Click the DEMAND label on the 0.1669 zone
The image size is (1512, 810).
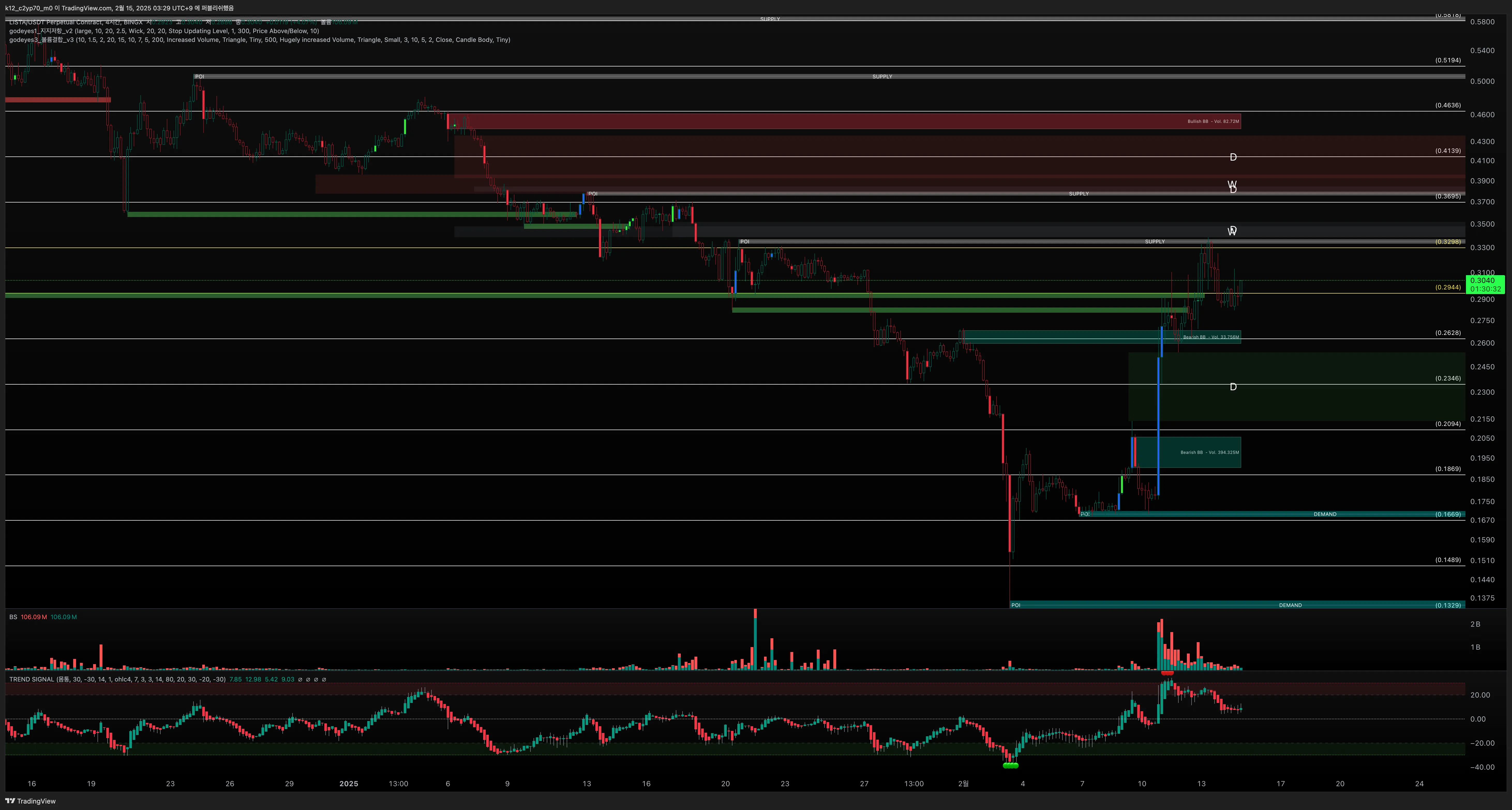pos(1325,514)
